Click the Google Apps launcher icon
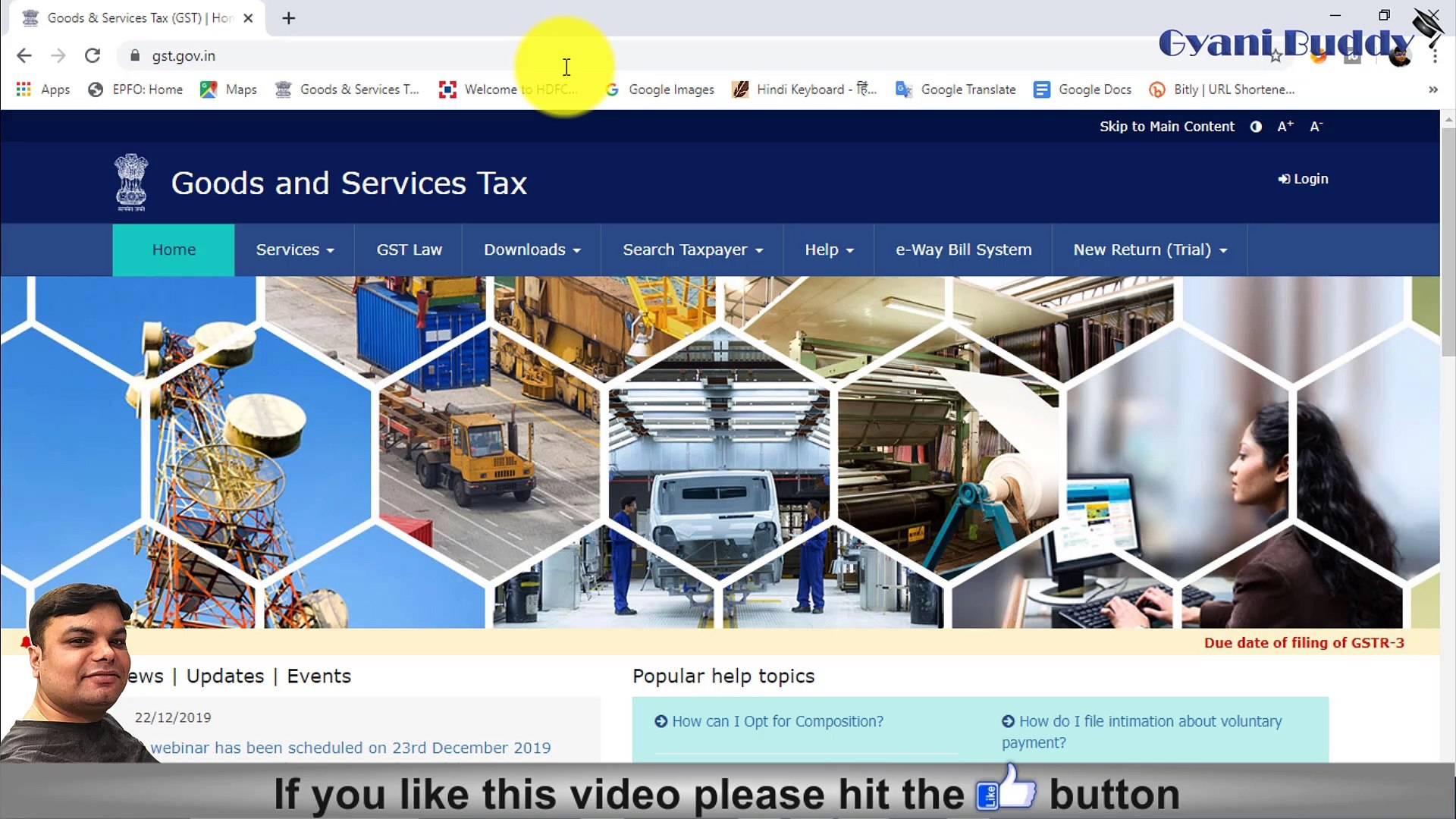This screenshot has width=1456, height=819. 24,89
